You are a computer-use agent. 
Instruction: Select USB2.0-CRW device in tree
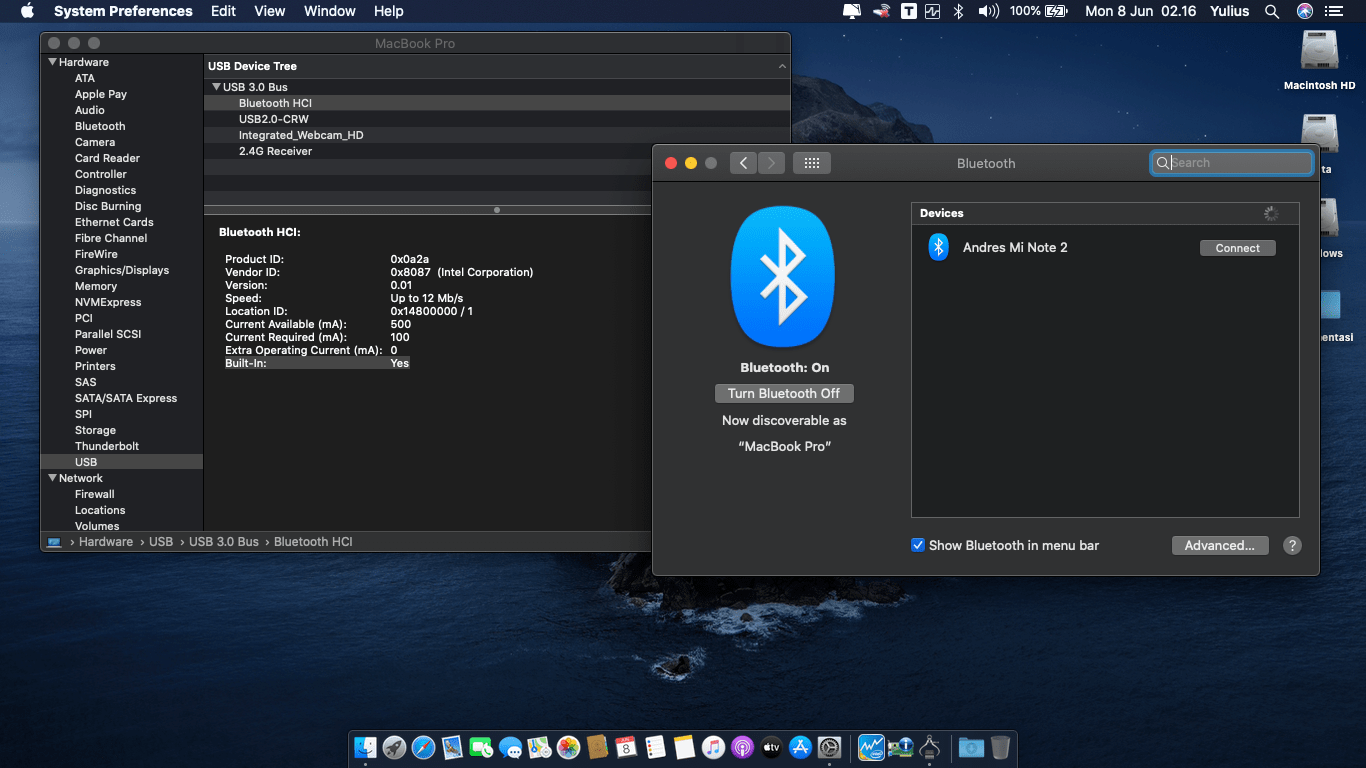point(497,119)
